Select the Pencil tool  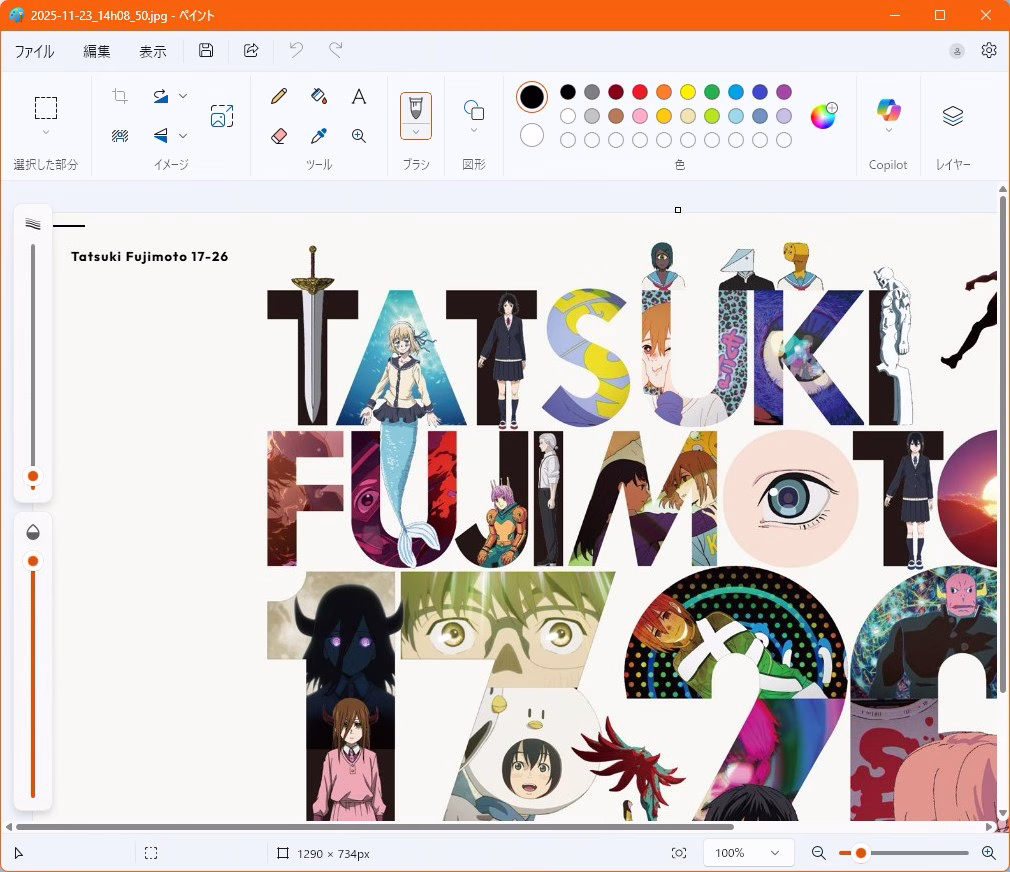(x=279, y=96)
